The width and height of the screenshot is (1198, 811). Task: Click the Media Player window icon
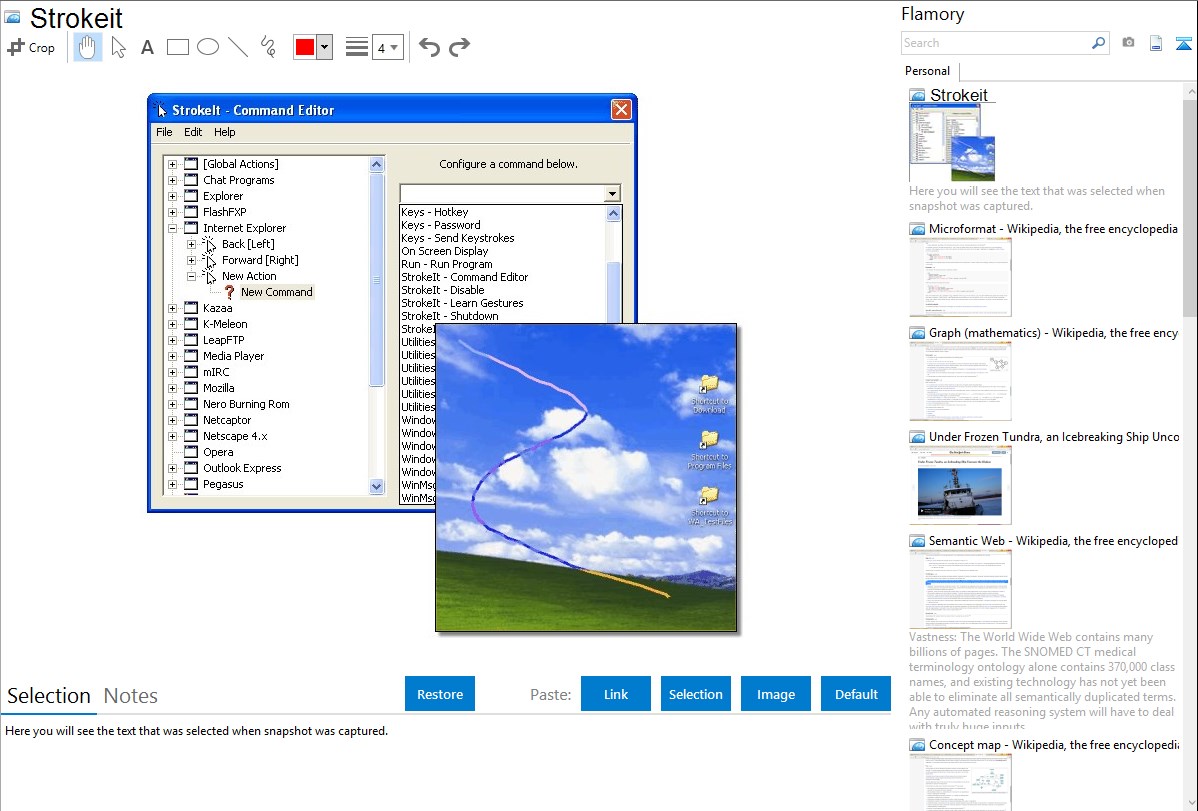tap(191, 356)
